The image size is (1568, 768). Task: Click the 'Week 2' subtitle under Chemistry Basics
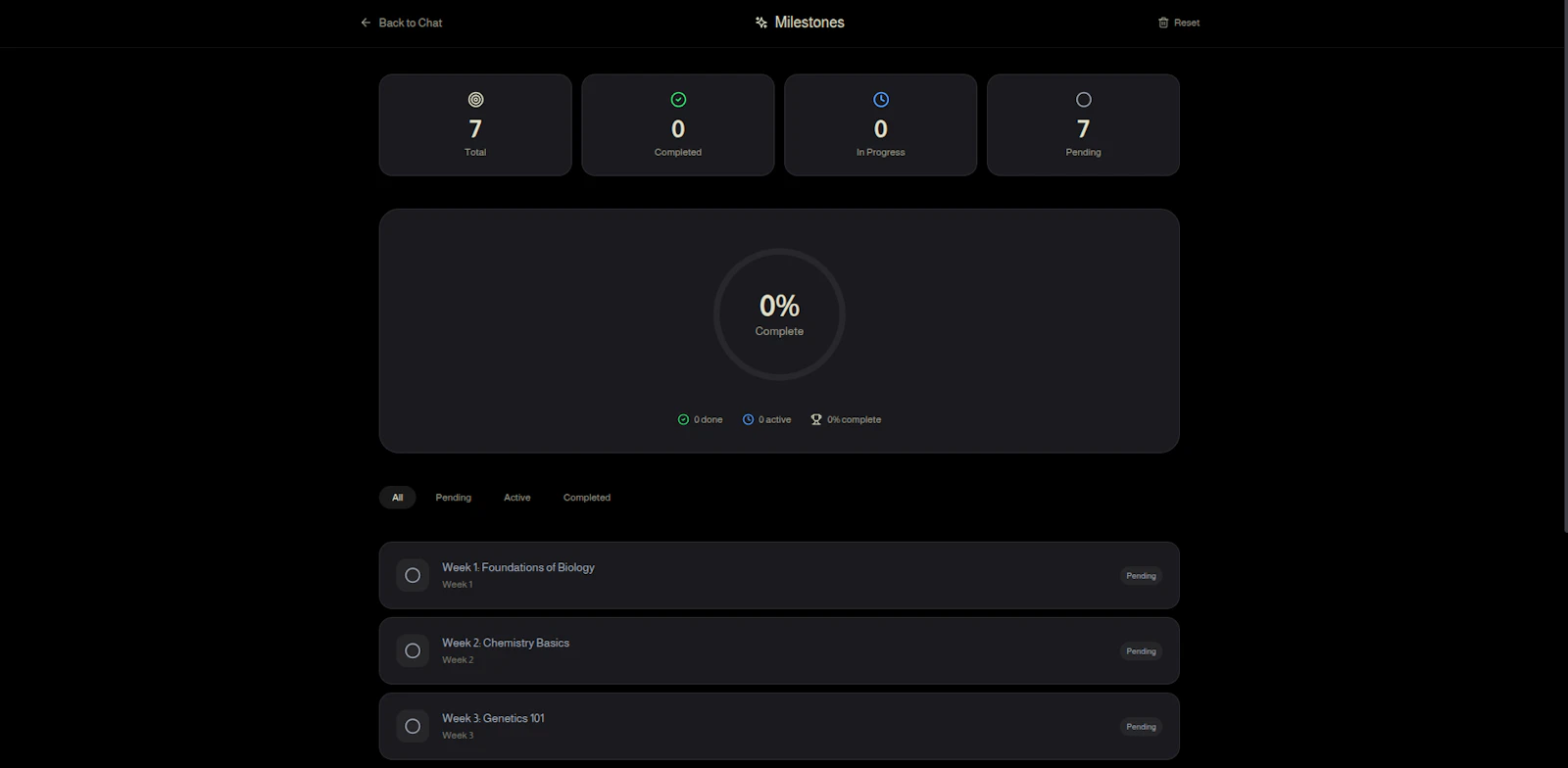coord(458,660)
